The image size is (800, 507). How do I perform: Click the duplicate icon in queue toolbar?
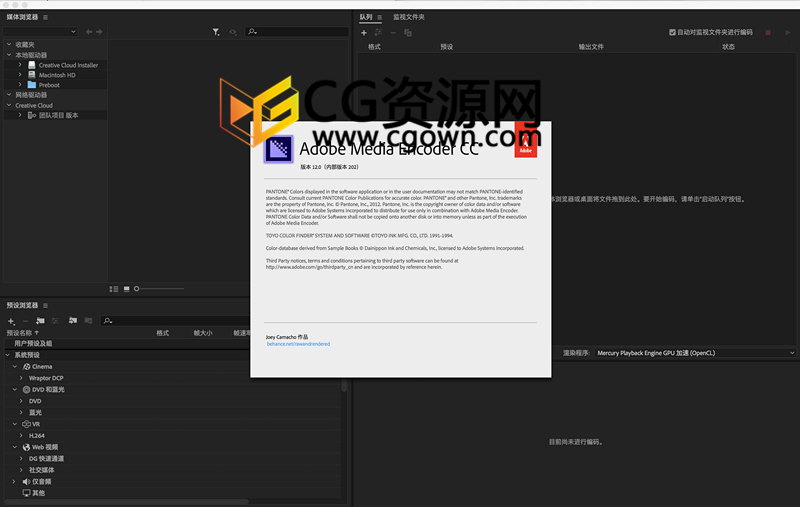pos(408,33)
